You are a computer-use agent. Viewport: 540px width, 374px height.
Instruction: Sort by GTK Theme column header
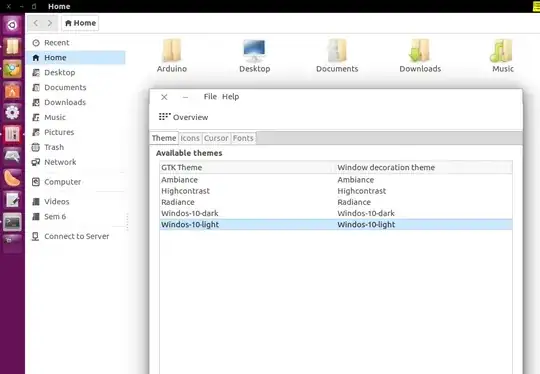[248, 167]
